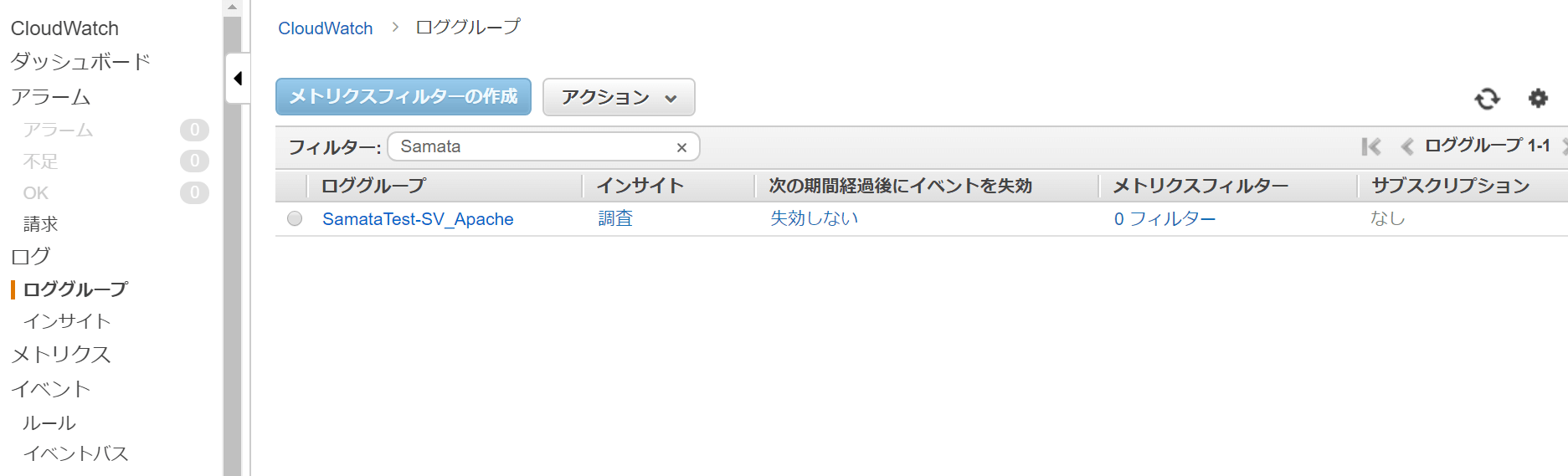Open ダッシュボード in the sidebar
The width and height of the screenshot is (1568, 476).
pyautogui.click(x=80, y=62)
